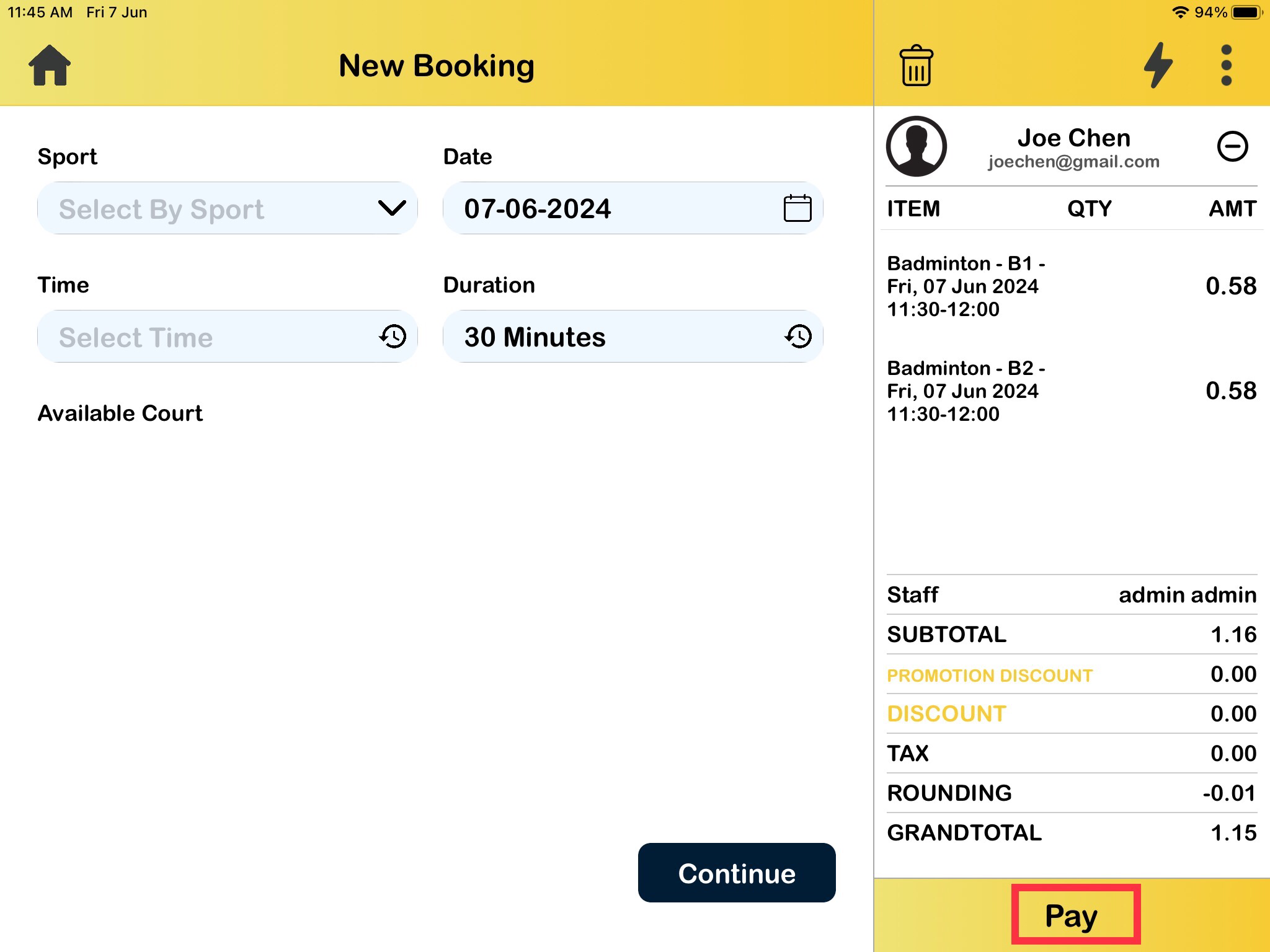
Task: Tap the lightning bolt quick action icon
Action: 1158,66
